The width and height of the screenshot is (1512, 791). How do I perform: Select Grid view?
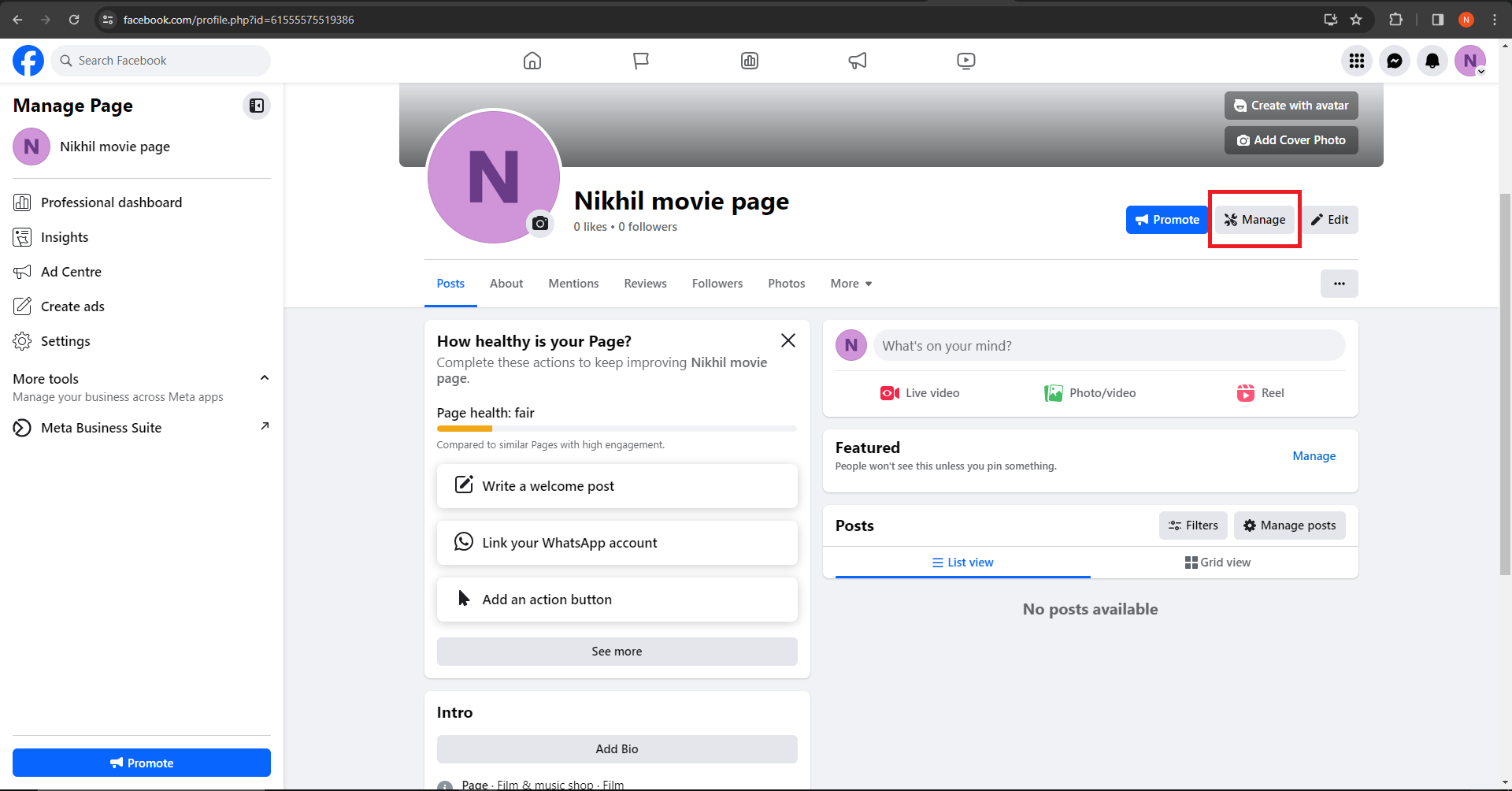[x=1218, y=563]
